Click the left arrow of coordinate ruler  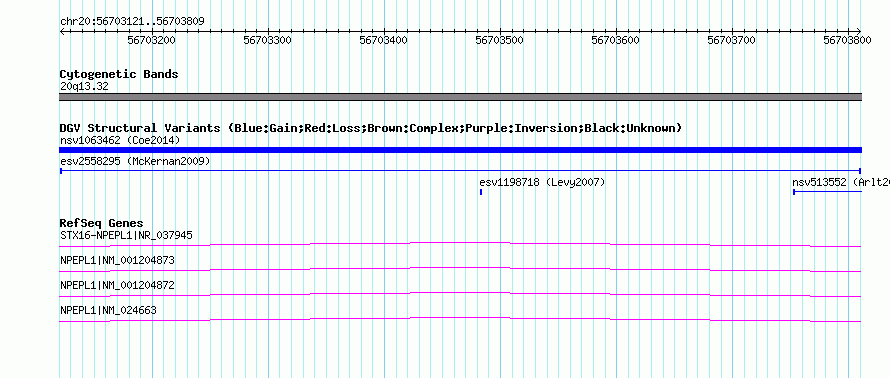[62, 31]
